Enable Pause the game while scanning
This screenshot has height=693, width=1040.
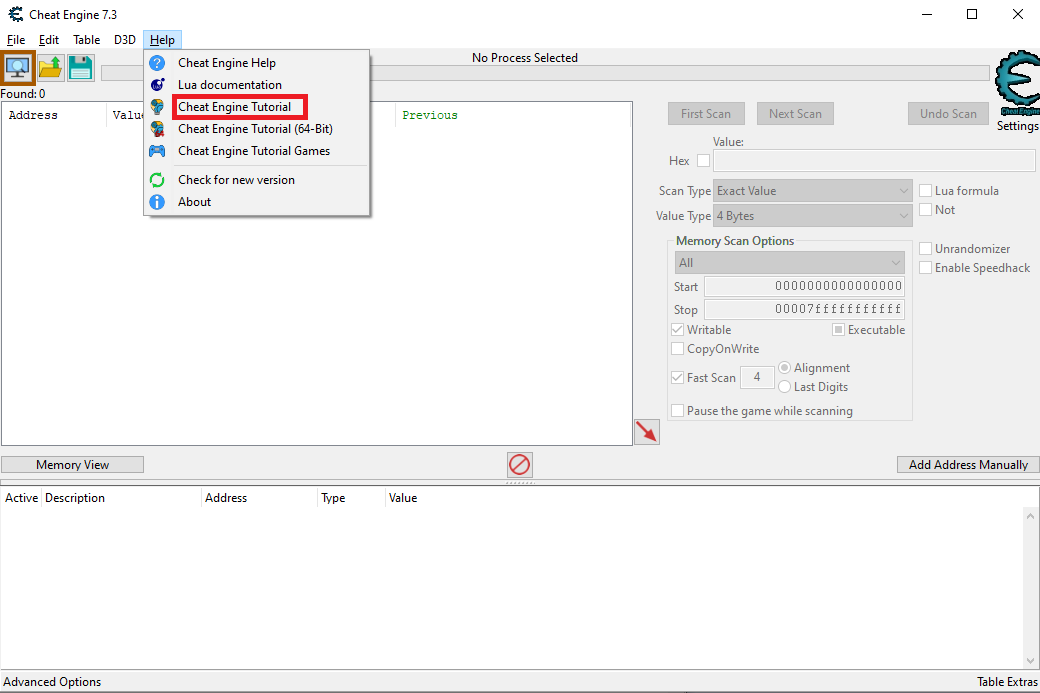[677, 411]
